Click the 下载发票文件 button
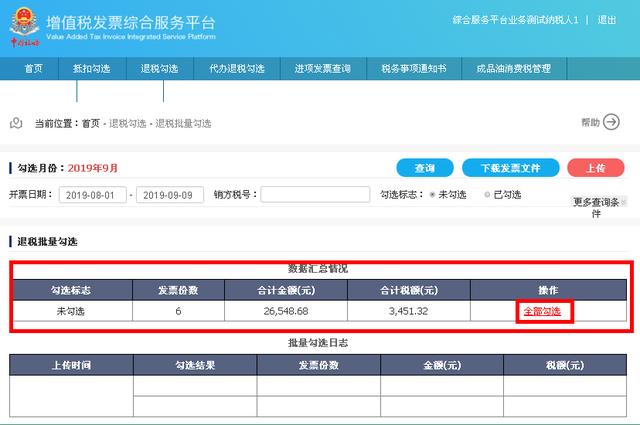The height and width of the screenshot is (425, 640). pyautogui.click(x=511, y=168)
